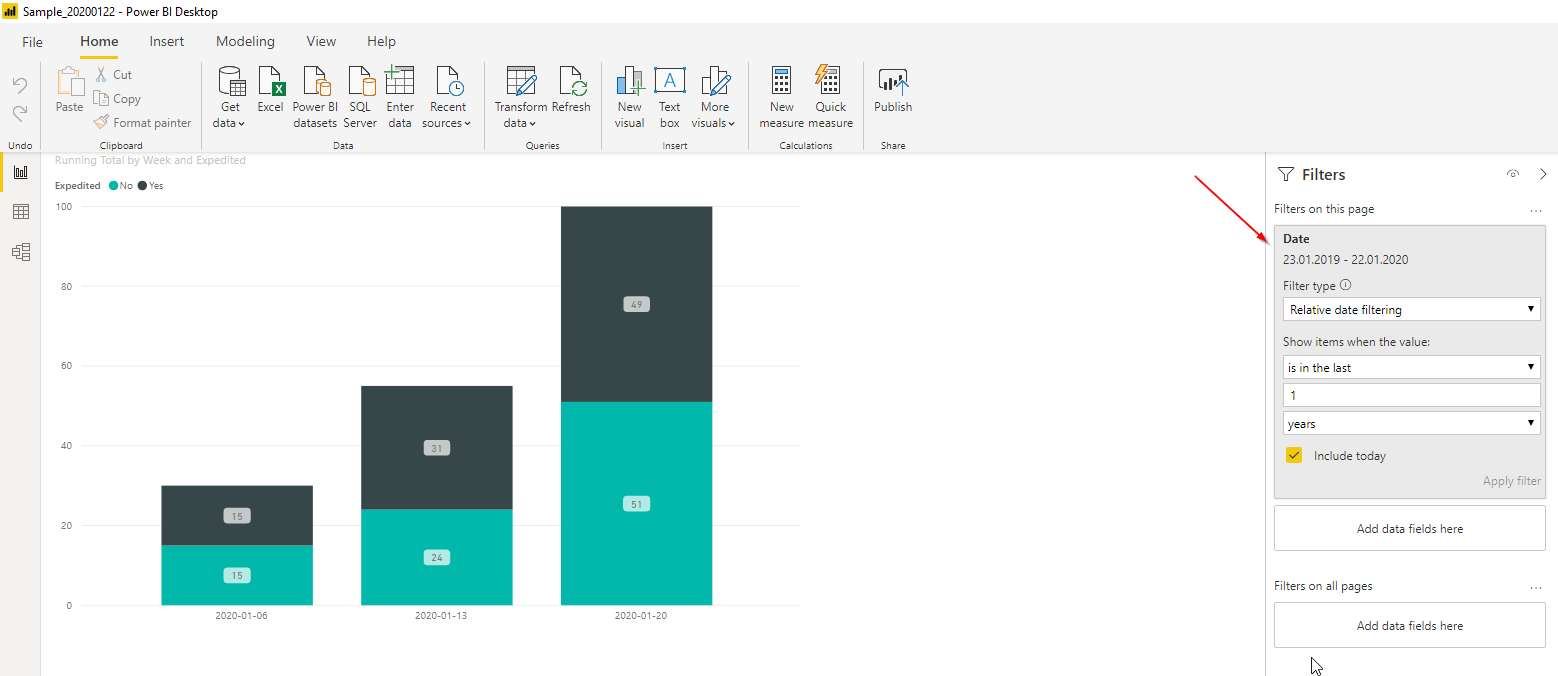
Task: Click the teal bar segment labeled 24
Action: coord(436,557)
